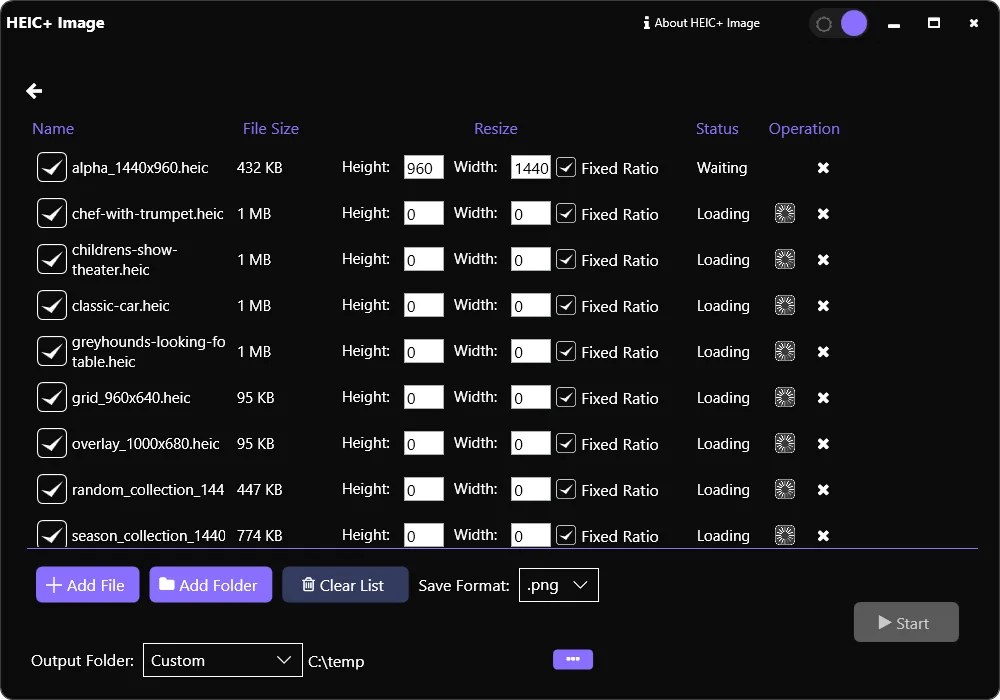Click loading spinner icon for chef-with-trumpet.heic
The height and width of the screenshot is (700, 1000).
click(x=784, y=214)
